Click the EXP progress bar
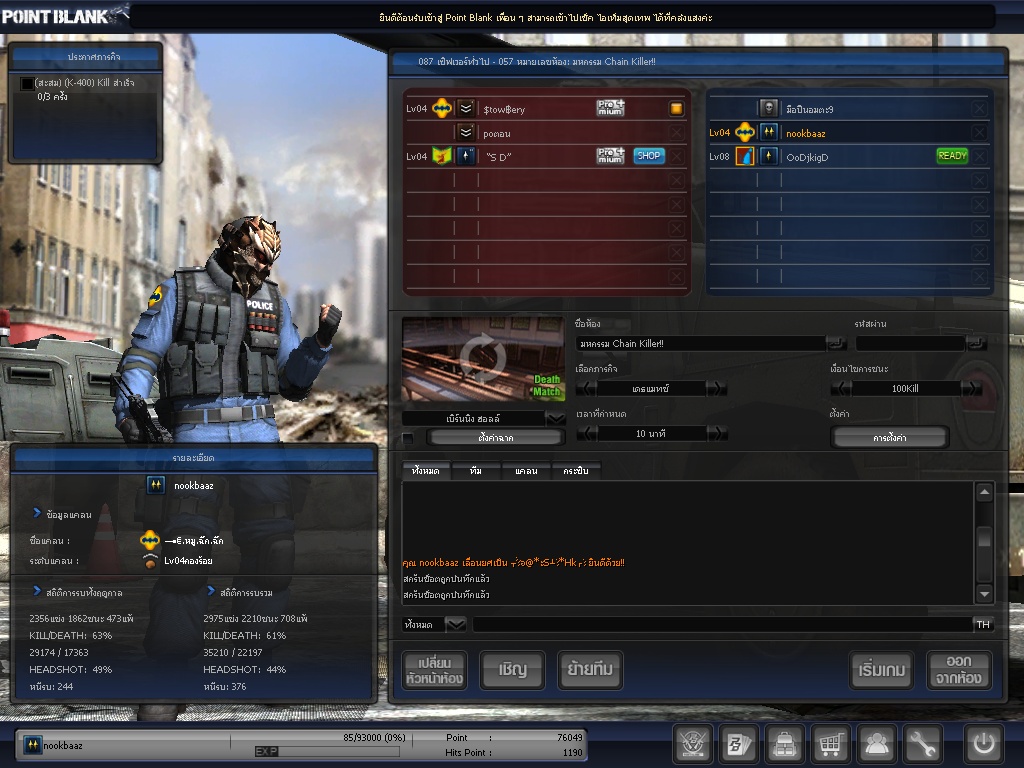Image resolution: width=1024 pixels, height=768 pixels. 327,752
